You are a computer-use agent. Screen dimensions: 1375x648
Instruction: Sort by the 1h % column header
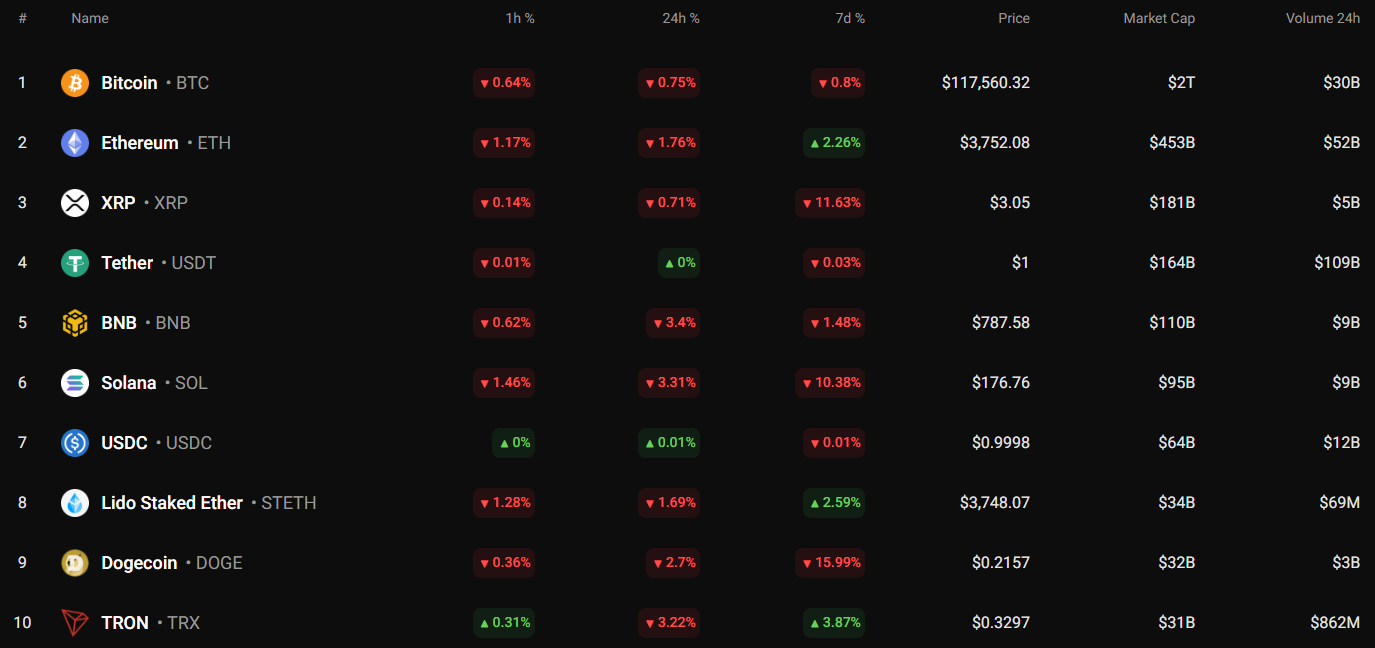[518, 18]
